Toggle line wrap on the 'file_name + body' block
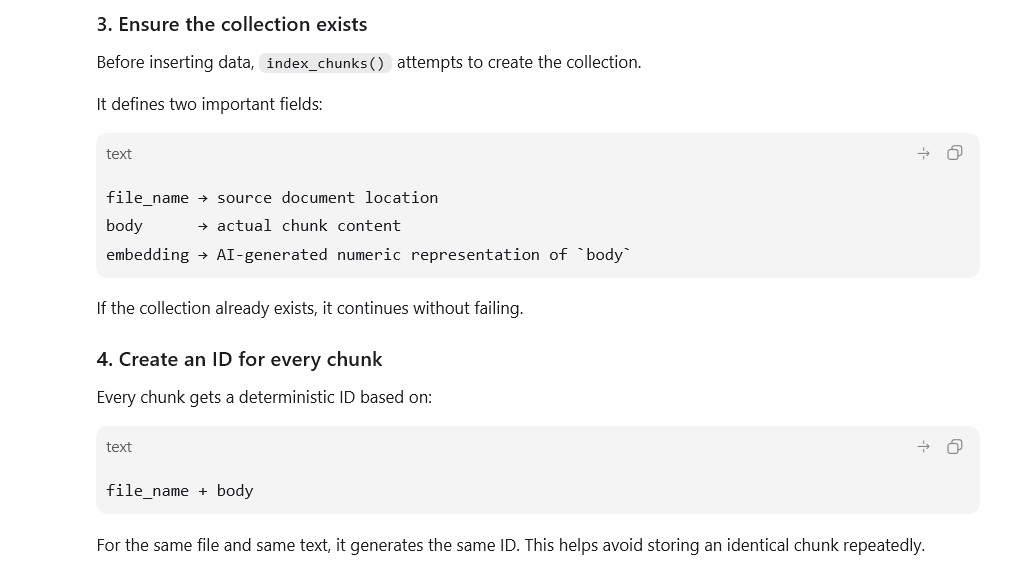The width and height of the screenshot is (1032, 576). coord(923,447)
